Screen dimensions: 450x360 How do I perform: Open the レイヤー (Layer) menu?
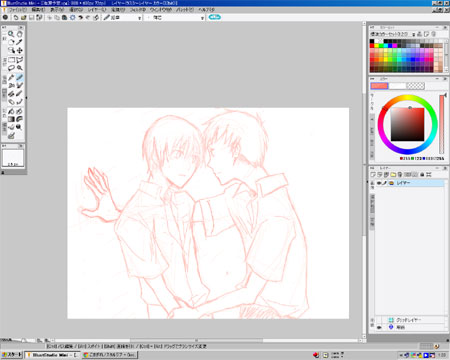[97, 10]
